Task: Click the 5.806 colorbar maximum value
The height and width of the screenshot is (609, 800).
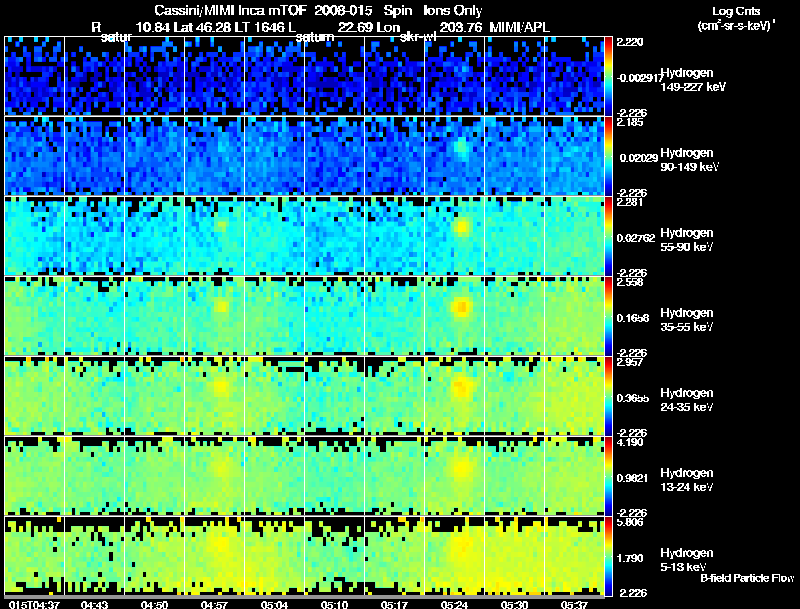Action: (x=631, y=523)
